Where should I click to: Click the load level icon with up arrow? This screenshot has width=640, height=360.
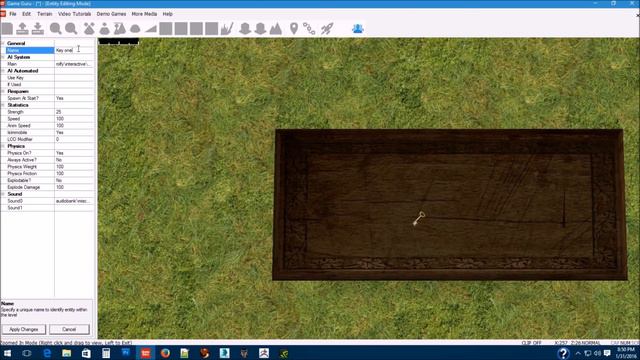click(x=22, y=29)
